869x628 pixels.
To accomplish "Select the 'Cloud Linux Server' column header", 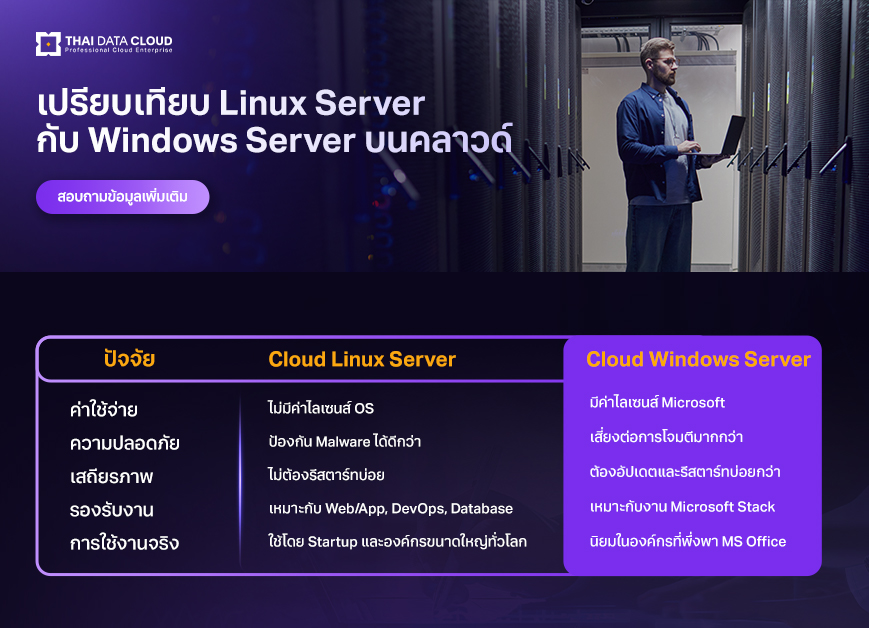I will coord(362,359).
